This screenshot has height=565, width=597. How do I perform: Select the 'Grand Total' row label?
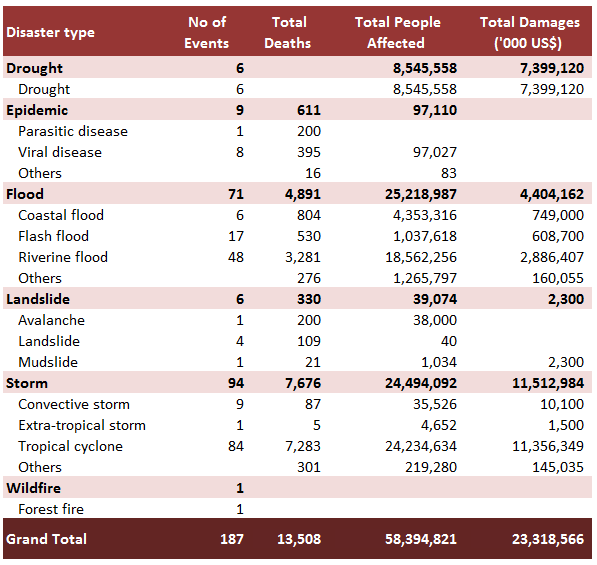[46, 539]
